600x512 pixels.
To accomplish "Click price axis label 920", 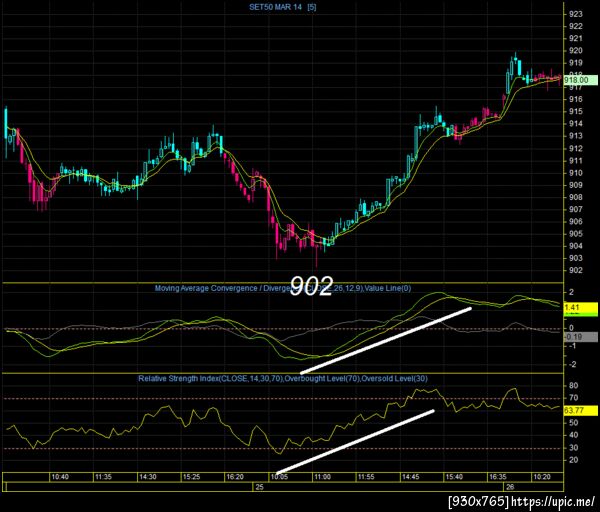I will coord(576,51).
